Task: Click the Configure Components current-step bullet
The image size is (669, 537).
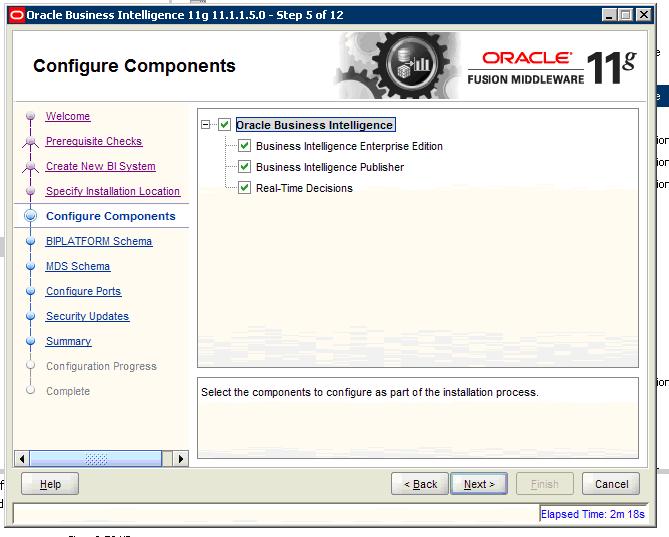Action: (30, 216)
